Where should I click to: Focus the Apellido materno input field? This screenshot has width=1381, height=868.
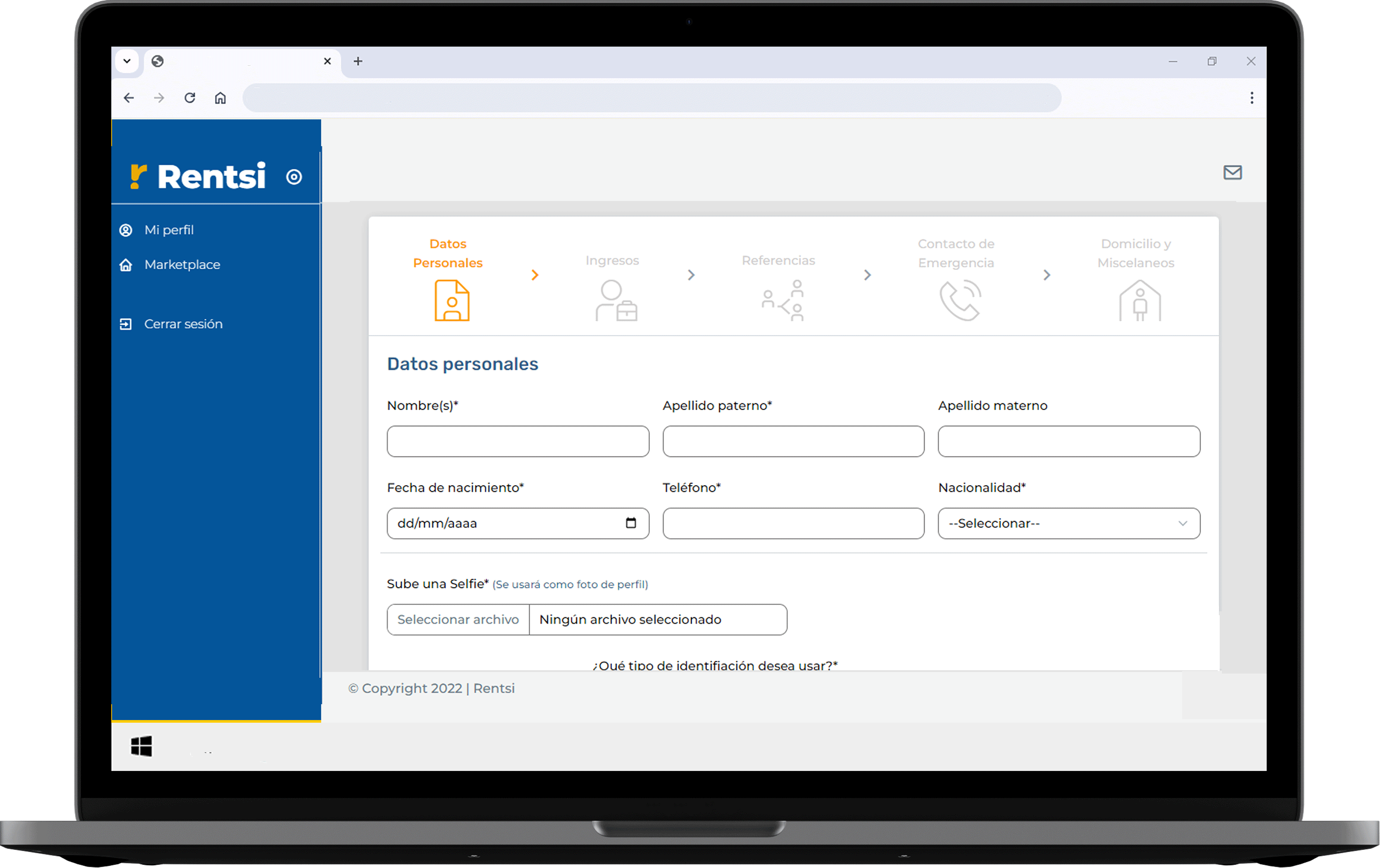(1069, 442)
